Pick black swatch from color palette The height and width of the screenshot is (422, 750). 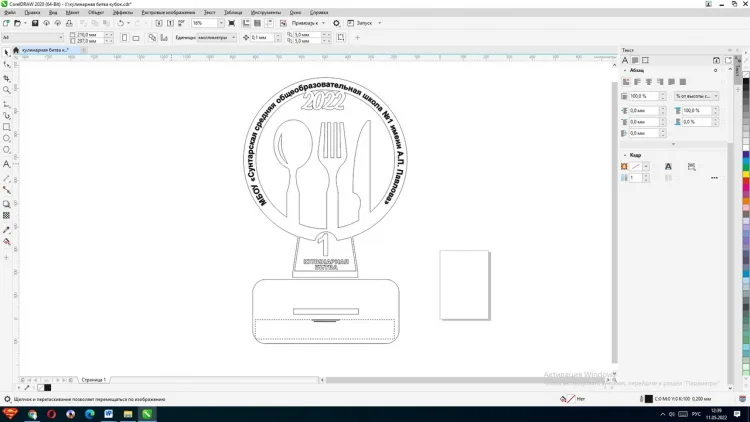click(746, 83)
